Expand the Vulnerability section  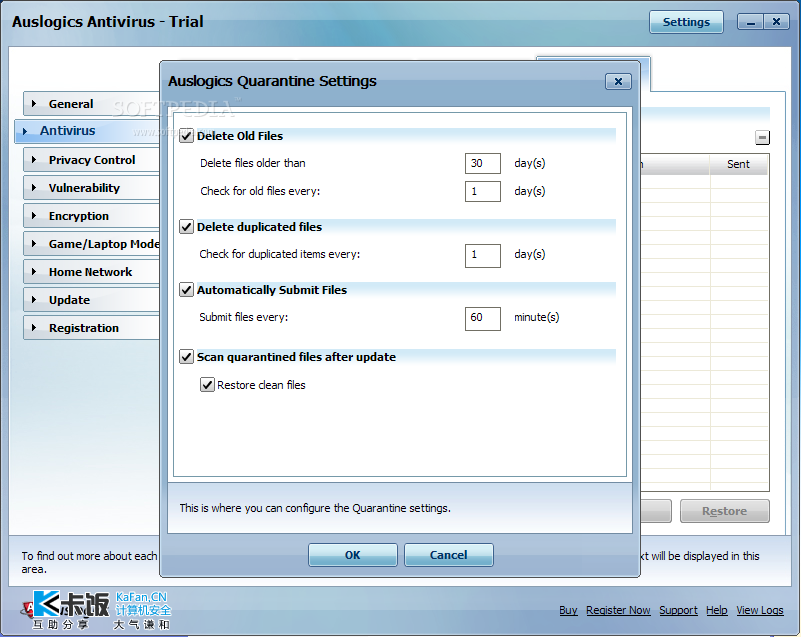point(92,188)
